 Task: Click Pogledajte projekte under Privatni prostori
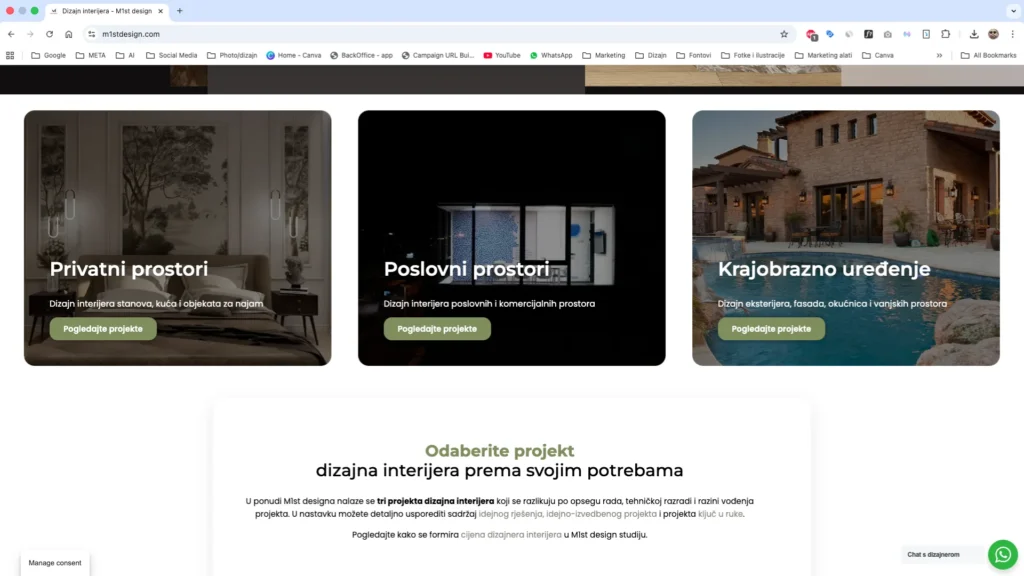pos(102,328)
